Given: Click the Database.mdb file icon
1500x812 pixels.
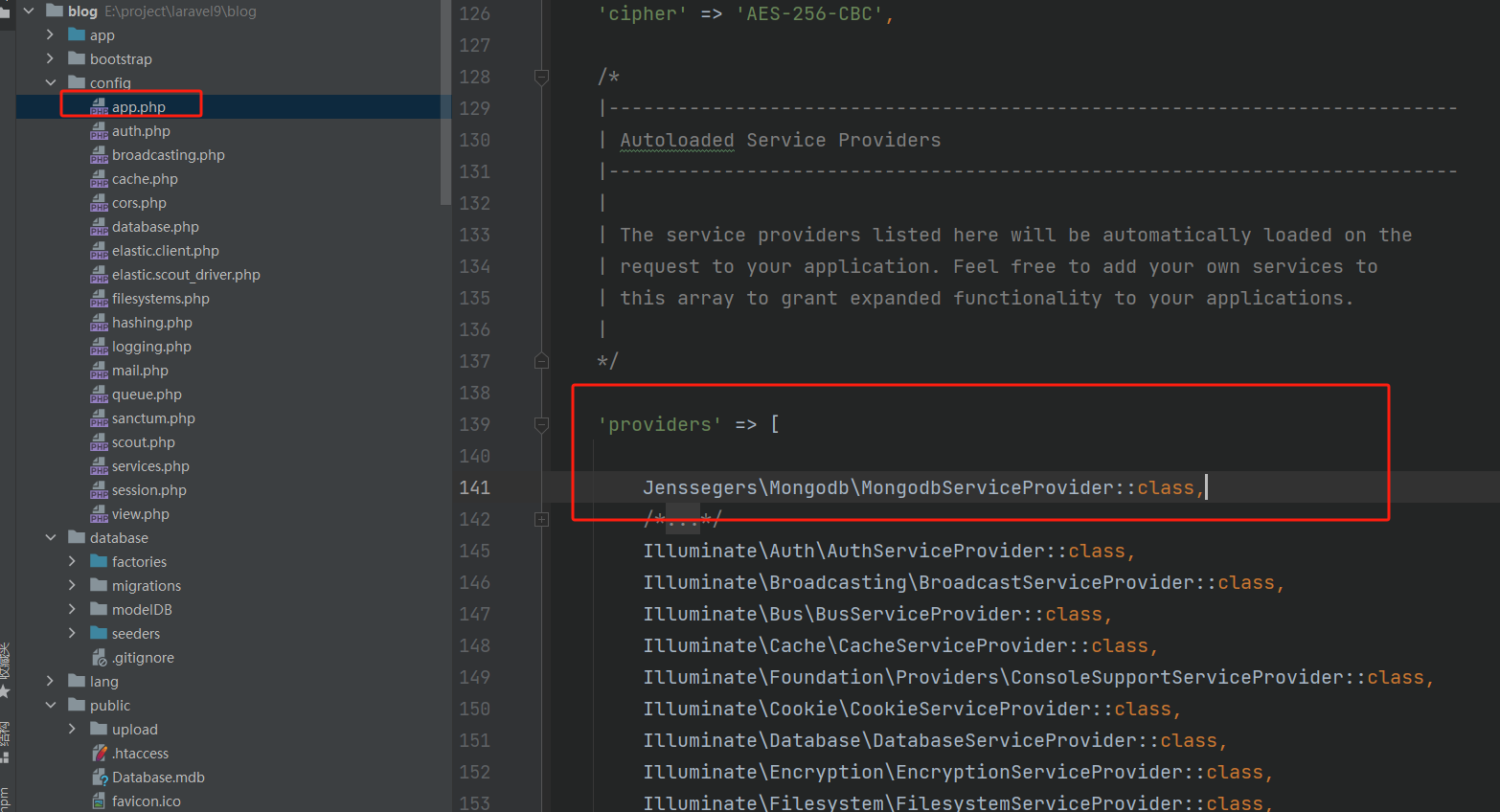Looking at the screenshot, I should [99, 778].
